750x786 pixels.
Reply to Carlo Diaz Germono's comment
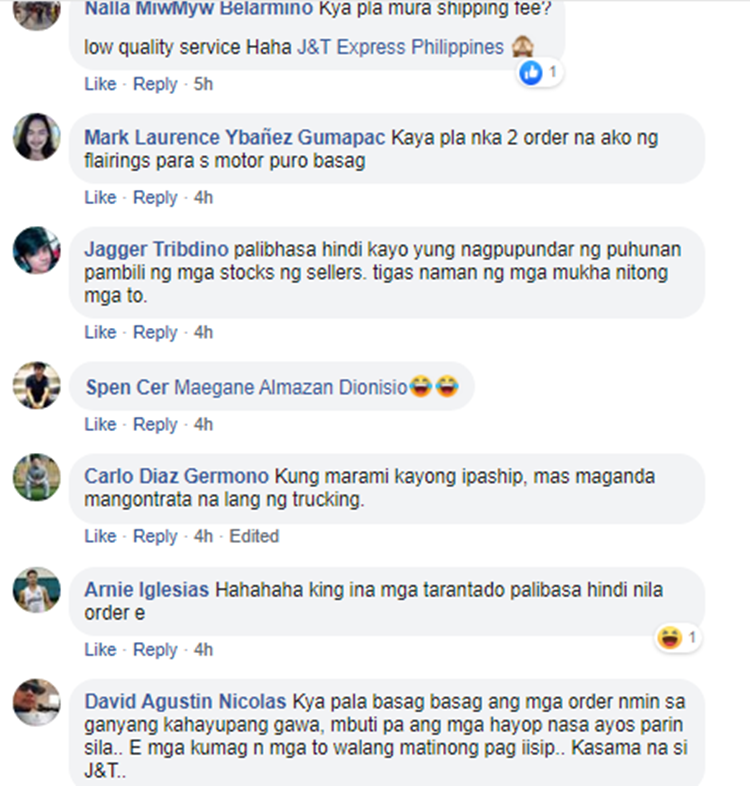[x=155, y=536]
